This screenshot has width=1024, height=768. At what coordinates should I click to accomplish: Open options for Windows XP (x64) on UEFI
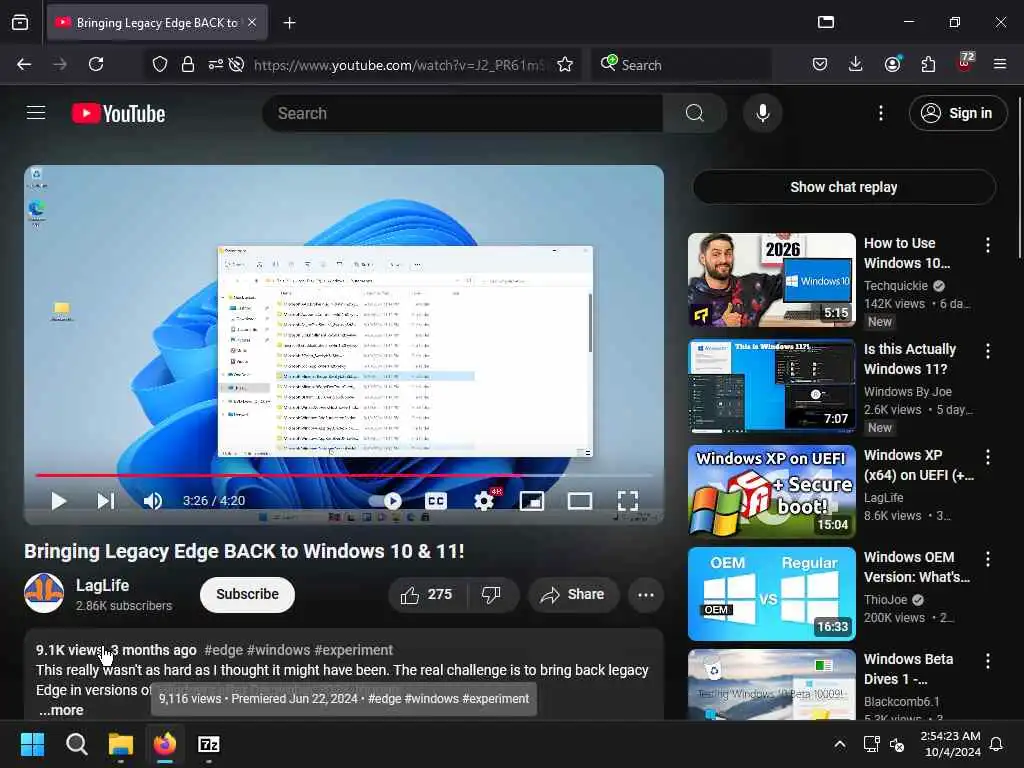tap(987, 456)
